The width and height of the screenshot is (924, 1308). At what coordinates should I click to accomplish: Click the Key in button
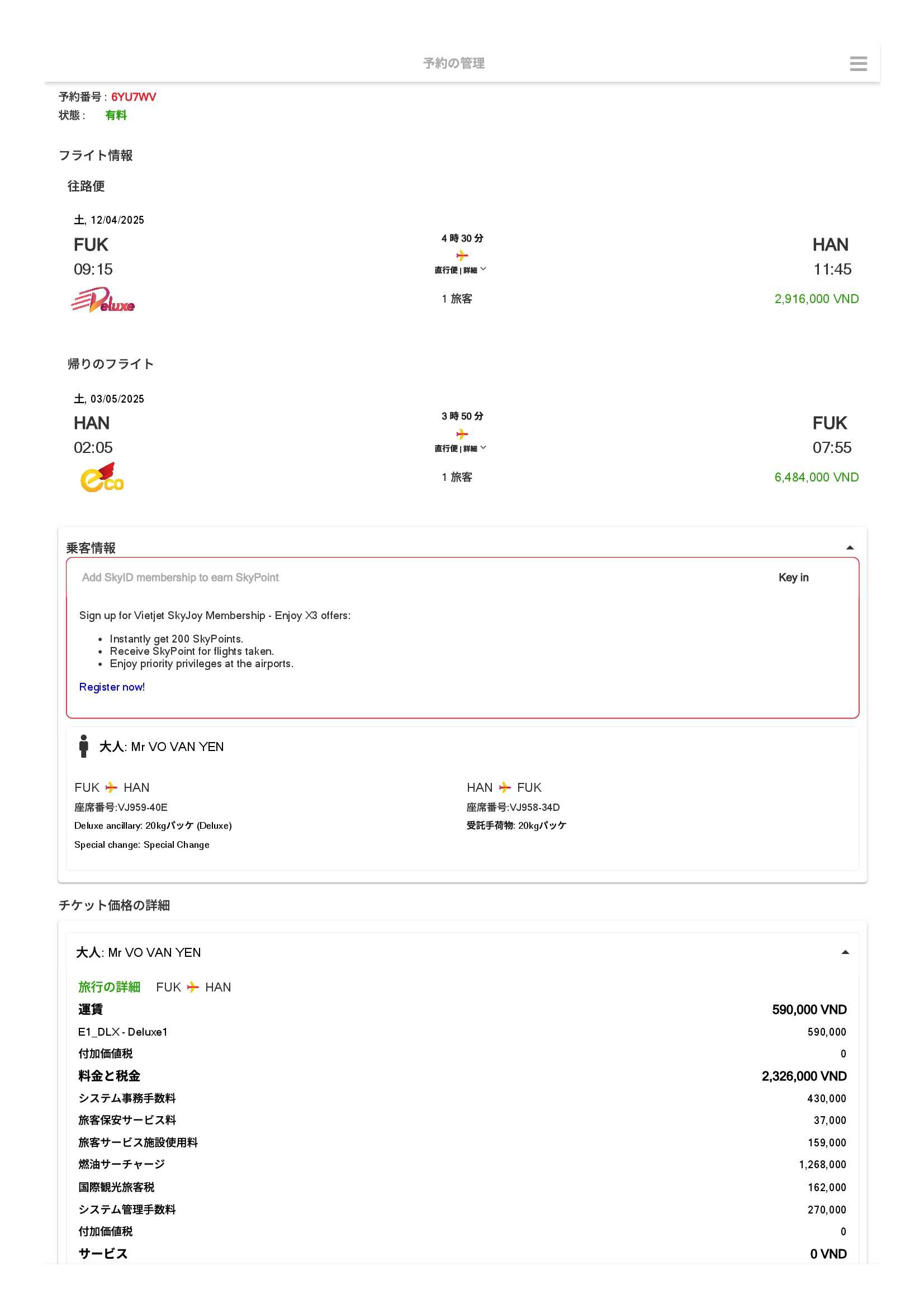click(793, 577)
